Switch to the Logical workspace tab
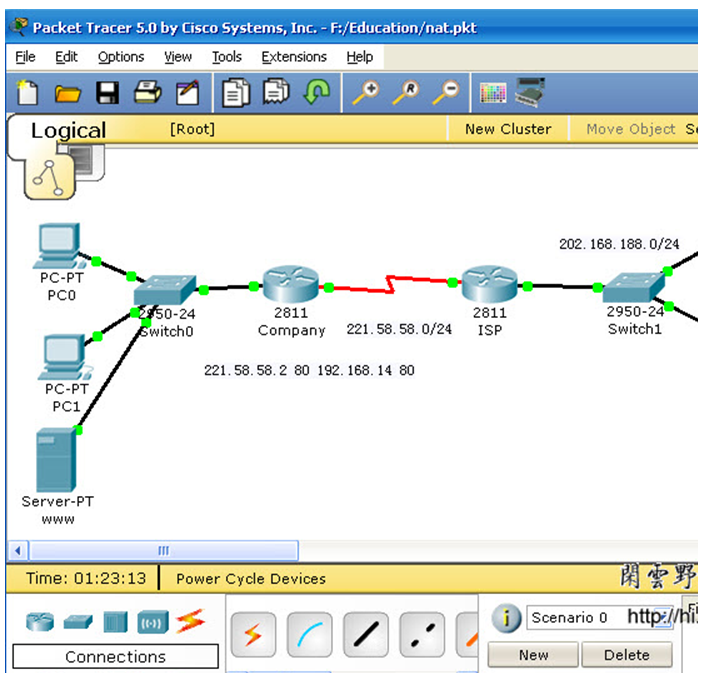 [68, 131]
